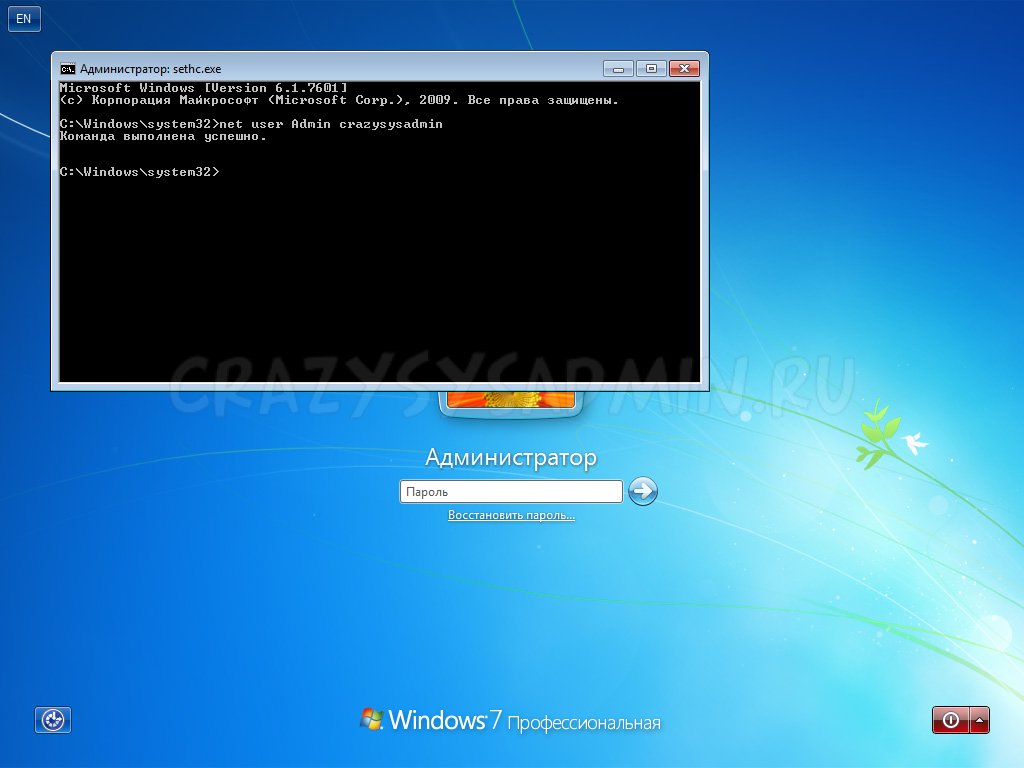Select the Администратор account picture tile

point(511,400)
